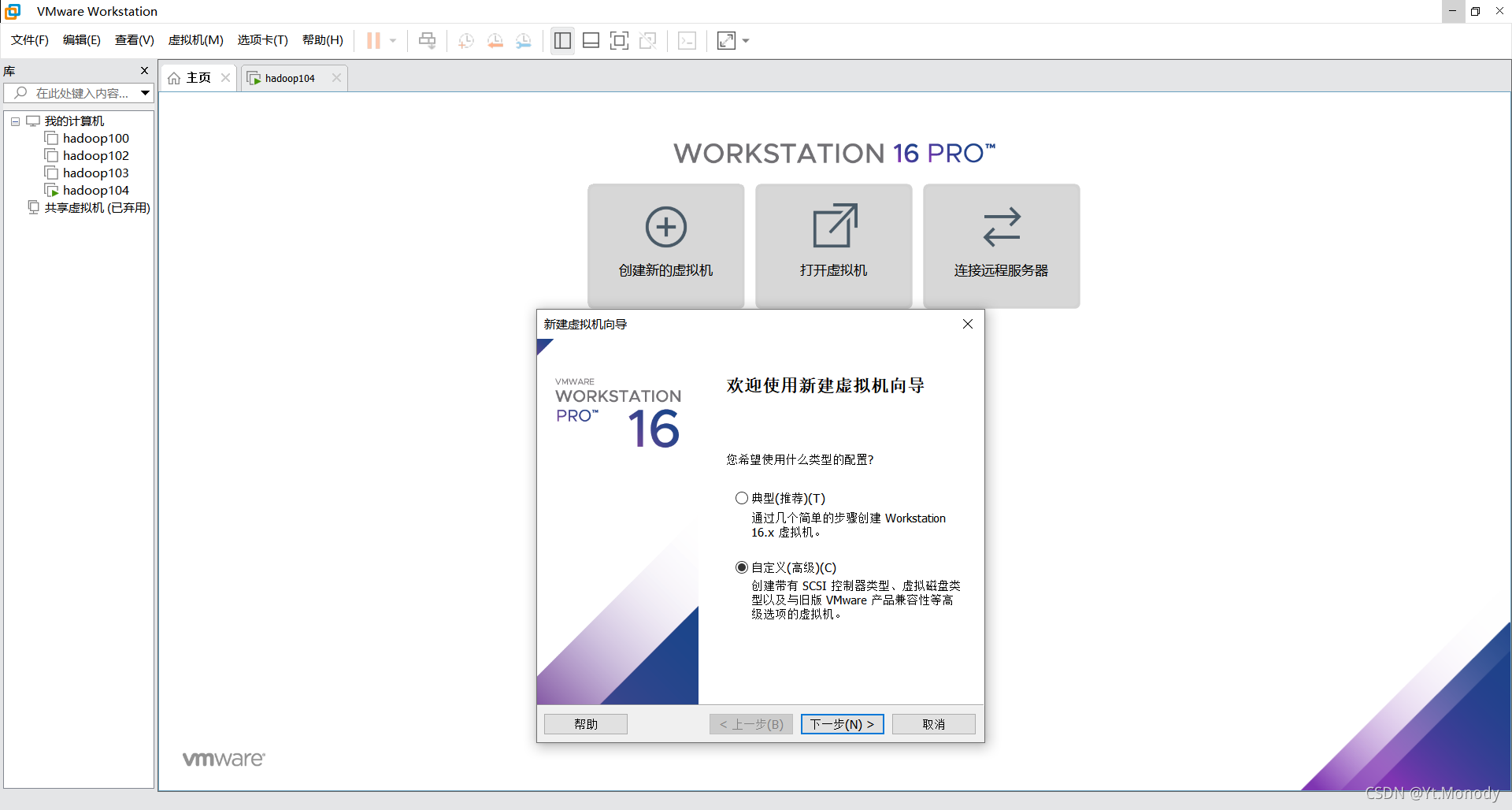Click the VMware Workstation app icon
Image resolution: width=1512 pixels, height=810 pixels.
coord(13,11)
